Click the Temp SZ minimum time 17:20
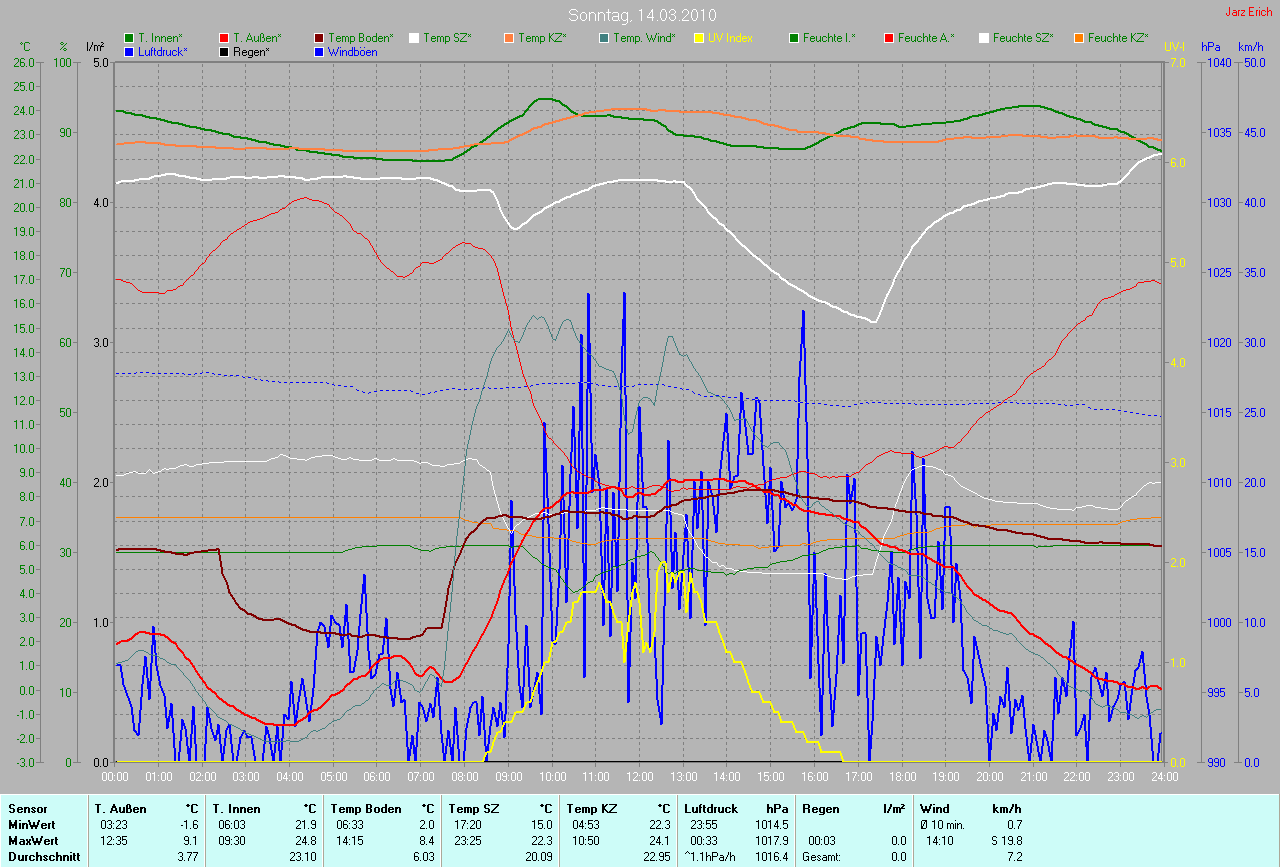The height and width of the screenshot is (867, 1280). click(x=467, y=825)
